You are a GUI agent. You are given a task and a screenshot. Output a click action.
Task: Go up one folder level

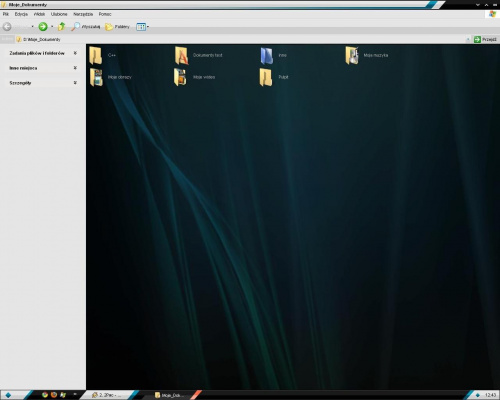click(62, 27)
